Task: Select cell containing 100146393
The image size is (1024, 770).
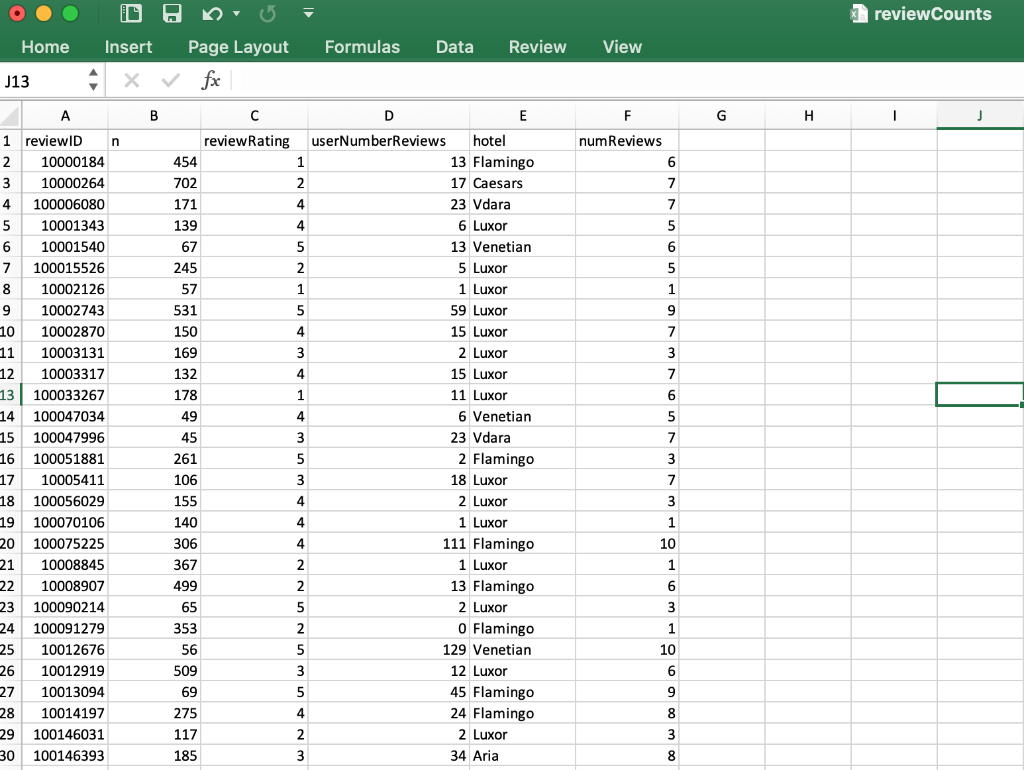Action: [x=65, y=756]
